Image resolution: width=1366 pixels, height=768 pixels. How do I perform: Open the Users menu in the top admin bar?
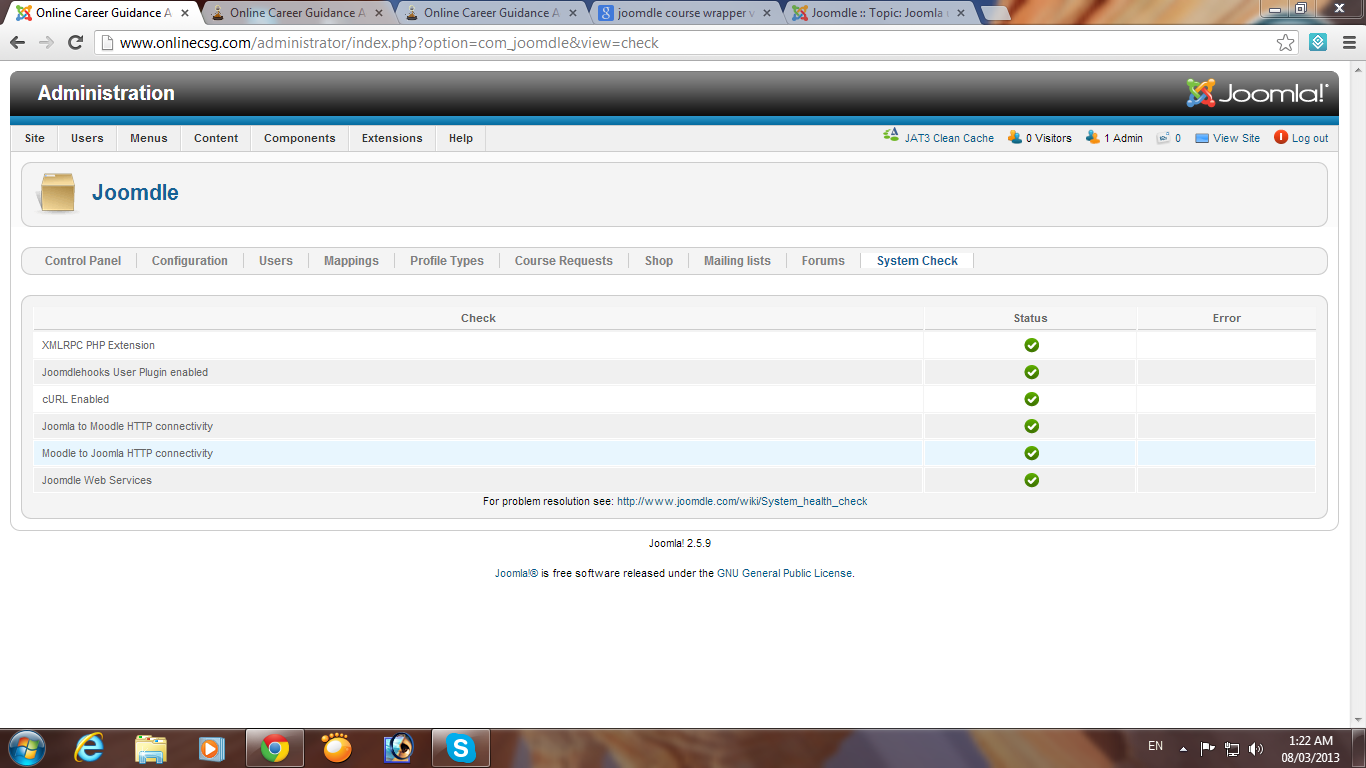pyautogui.click(x=87, y=138)
